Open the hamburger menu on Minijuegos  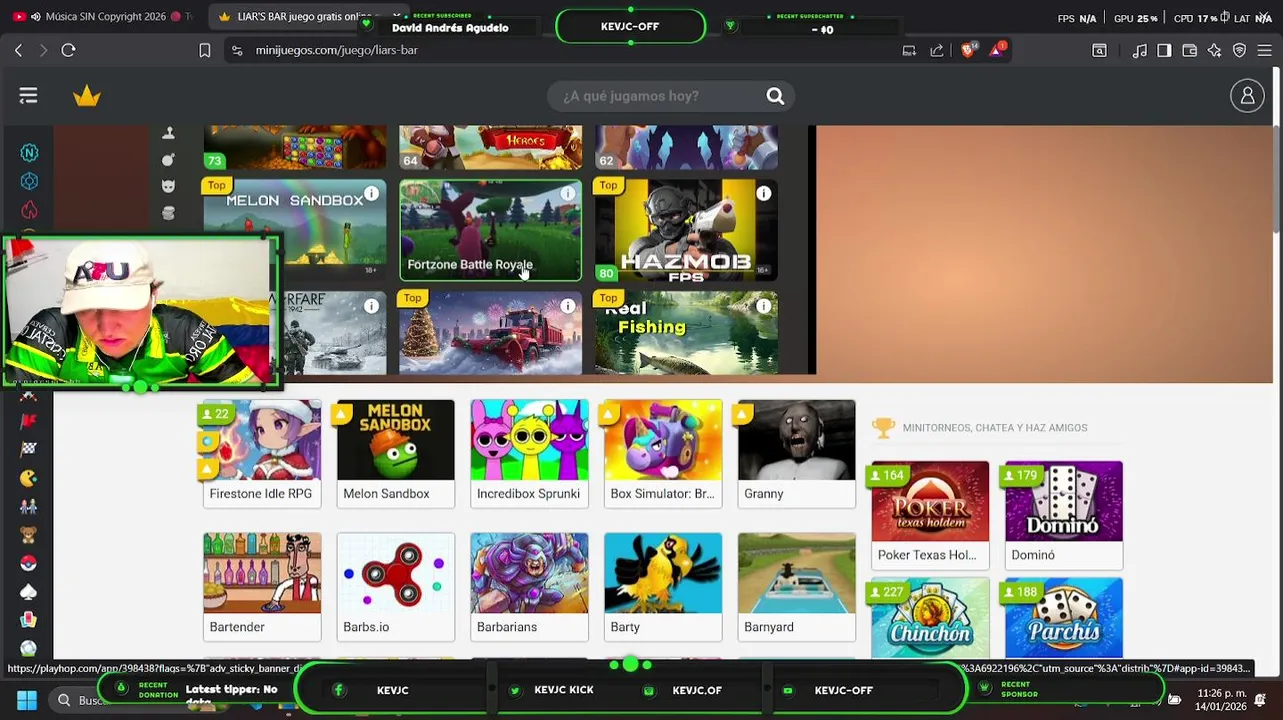coord(28,96)
